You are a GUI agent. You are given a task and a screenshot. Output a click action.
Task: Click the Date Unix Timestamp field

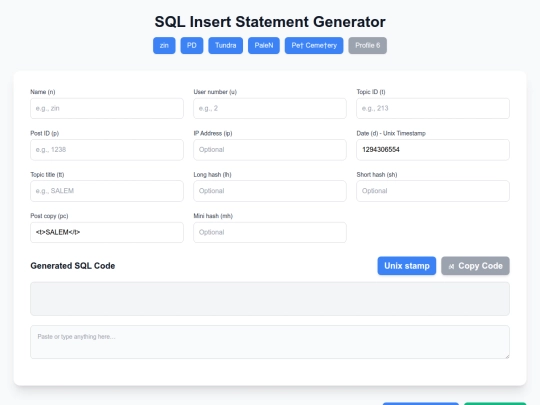433,150
